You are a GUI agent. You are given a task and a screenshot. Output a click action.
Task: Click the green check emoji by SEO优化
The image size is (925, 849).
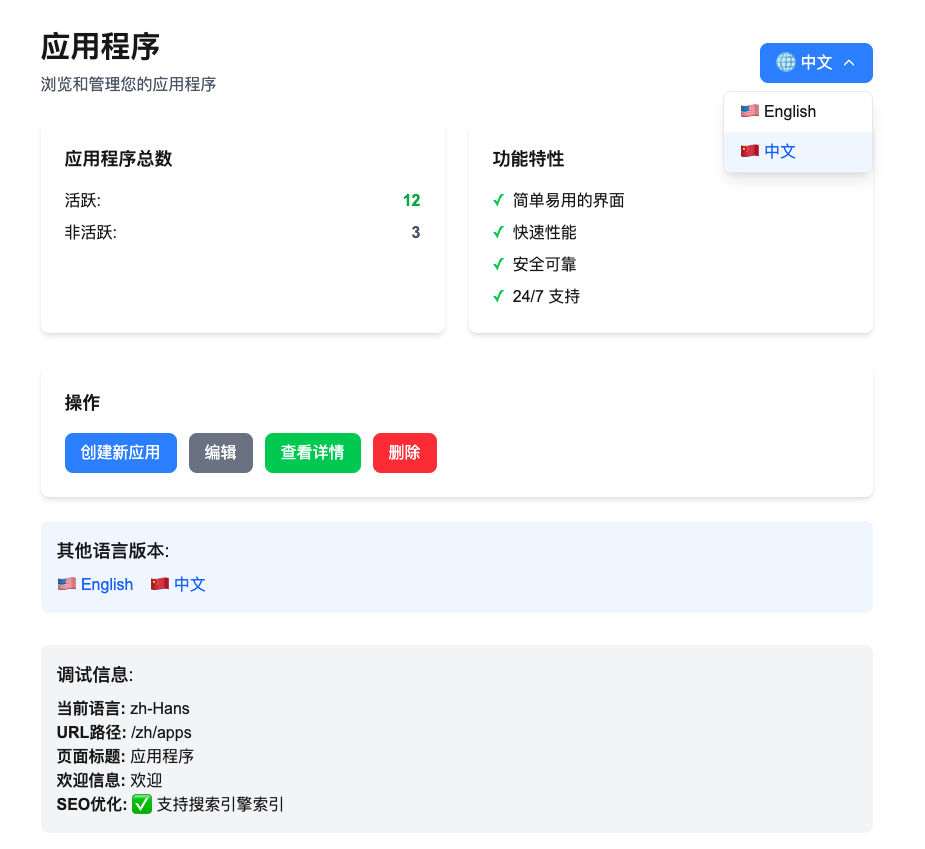(x=142, y=804)
